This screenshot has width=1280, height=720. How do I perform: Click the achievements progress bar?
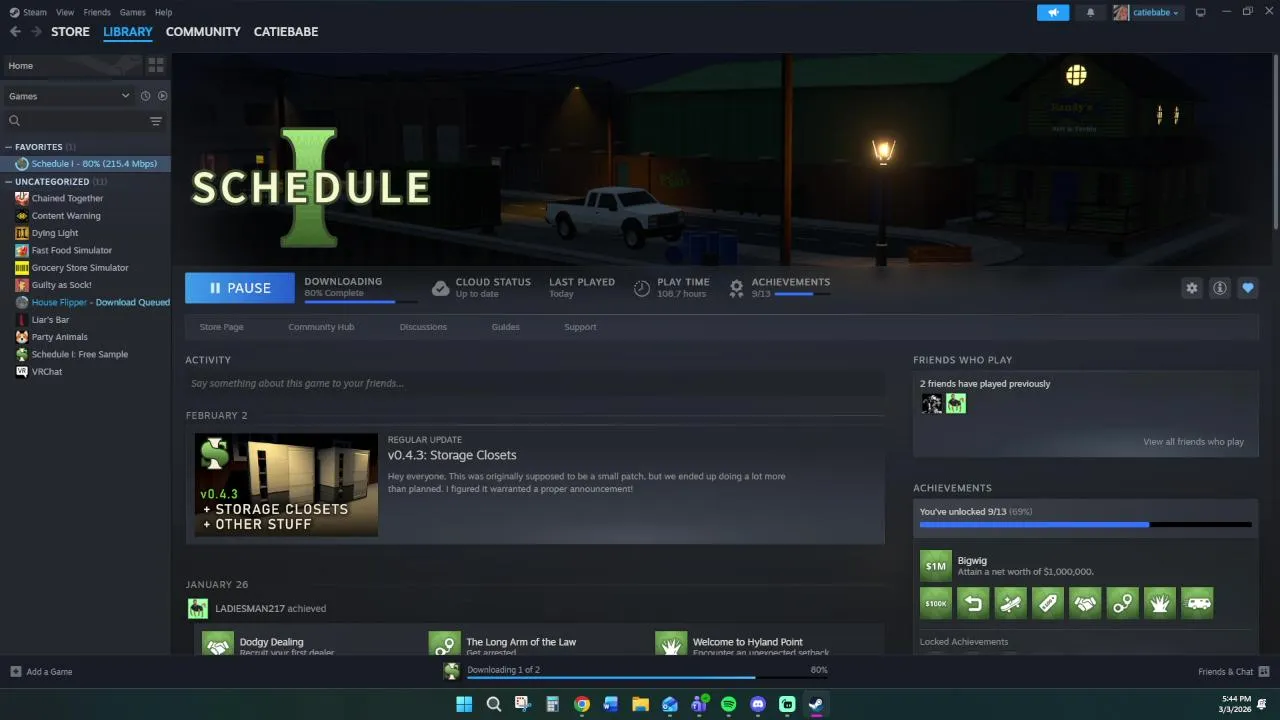tap(1085, 524)
